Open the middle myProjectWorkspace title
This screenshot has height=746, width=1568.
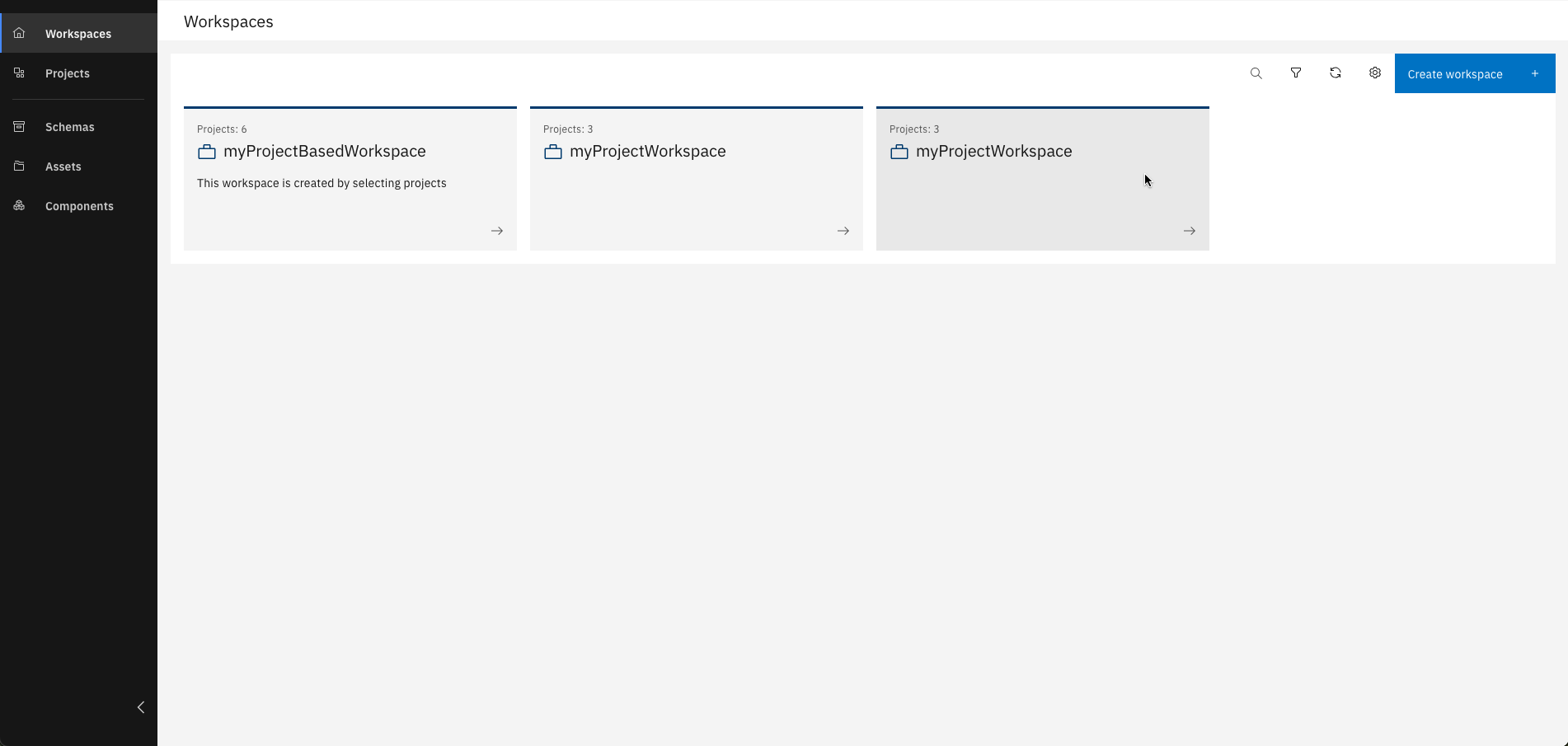(647, 152)
